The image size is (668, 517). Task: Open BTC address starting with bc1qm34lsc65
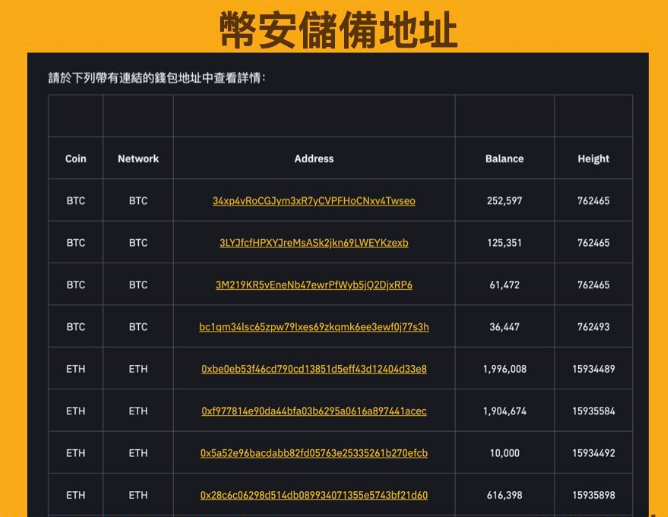click(x=314, y=327)
